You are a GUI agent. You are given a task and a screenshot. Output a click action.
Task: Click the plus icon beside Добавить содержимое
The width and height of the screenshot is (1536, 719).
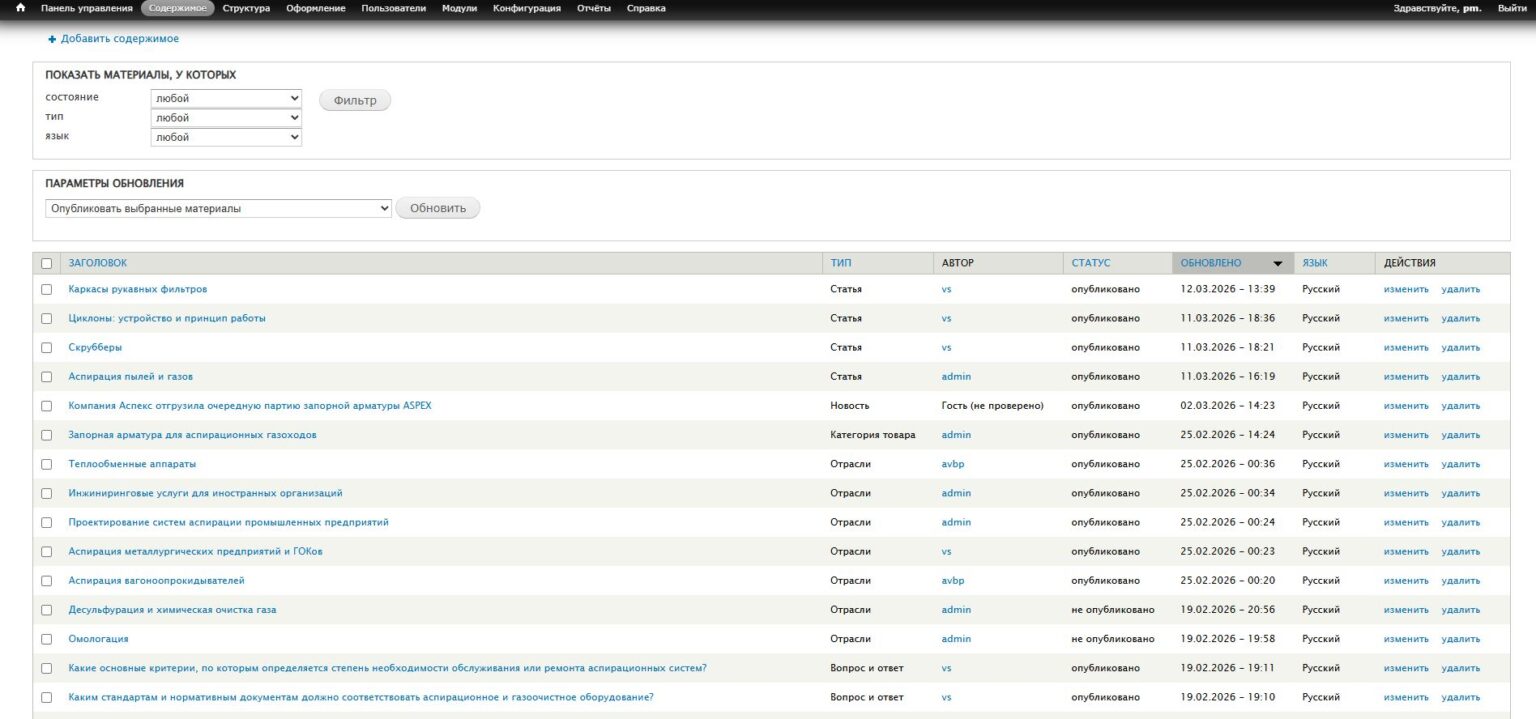coord(52,39)
